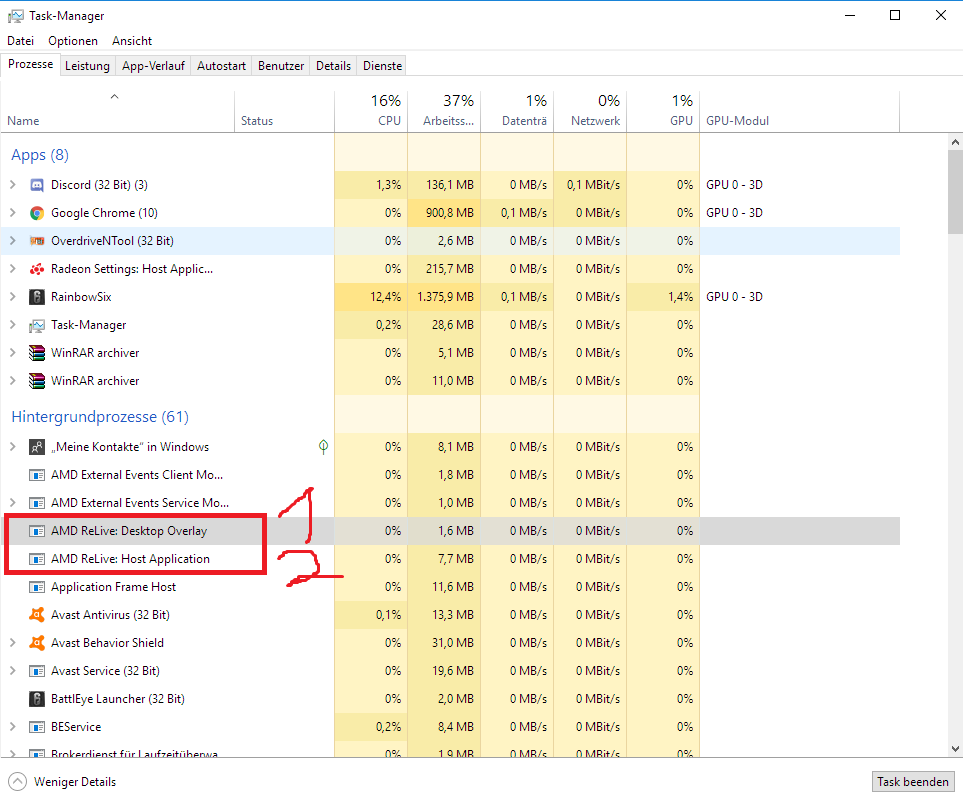
Task: Click the OverdriveNTool icon
Action: click(37, 241)
